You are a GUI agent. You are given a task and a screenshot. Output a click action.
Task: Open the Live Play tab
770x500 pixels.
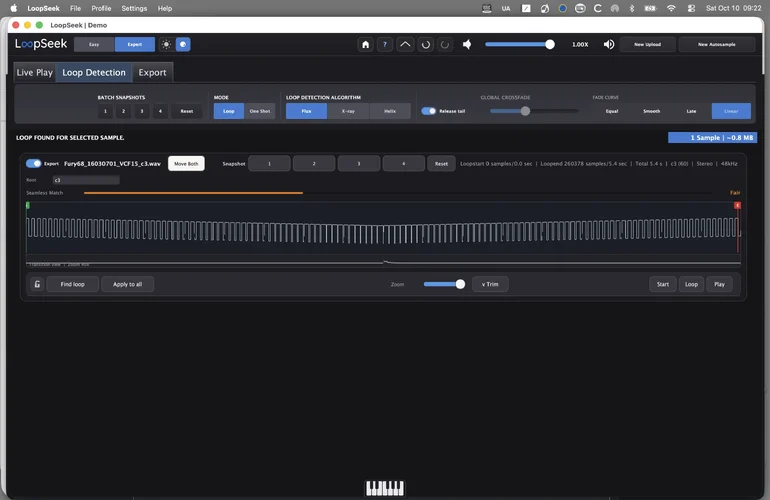coord(34,73)
